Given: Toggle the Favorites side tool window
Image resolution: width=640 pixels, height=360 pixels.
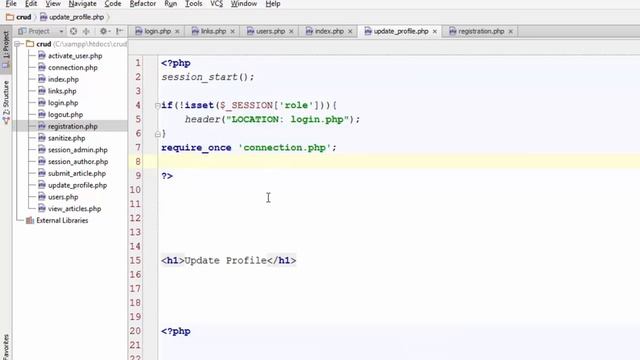Looking at the screenshot, I should [6, 347].
